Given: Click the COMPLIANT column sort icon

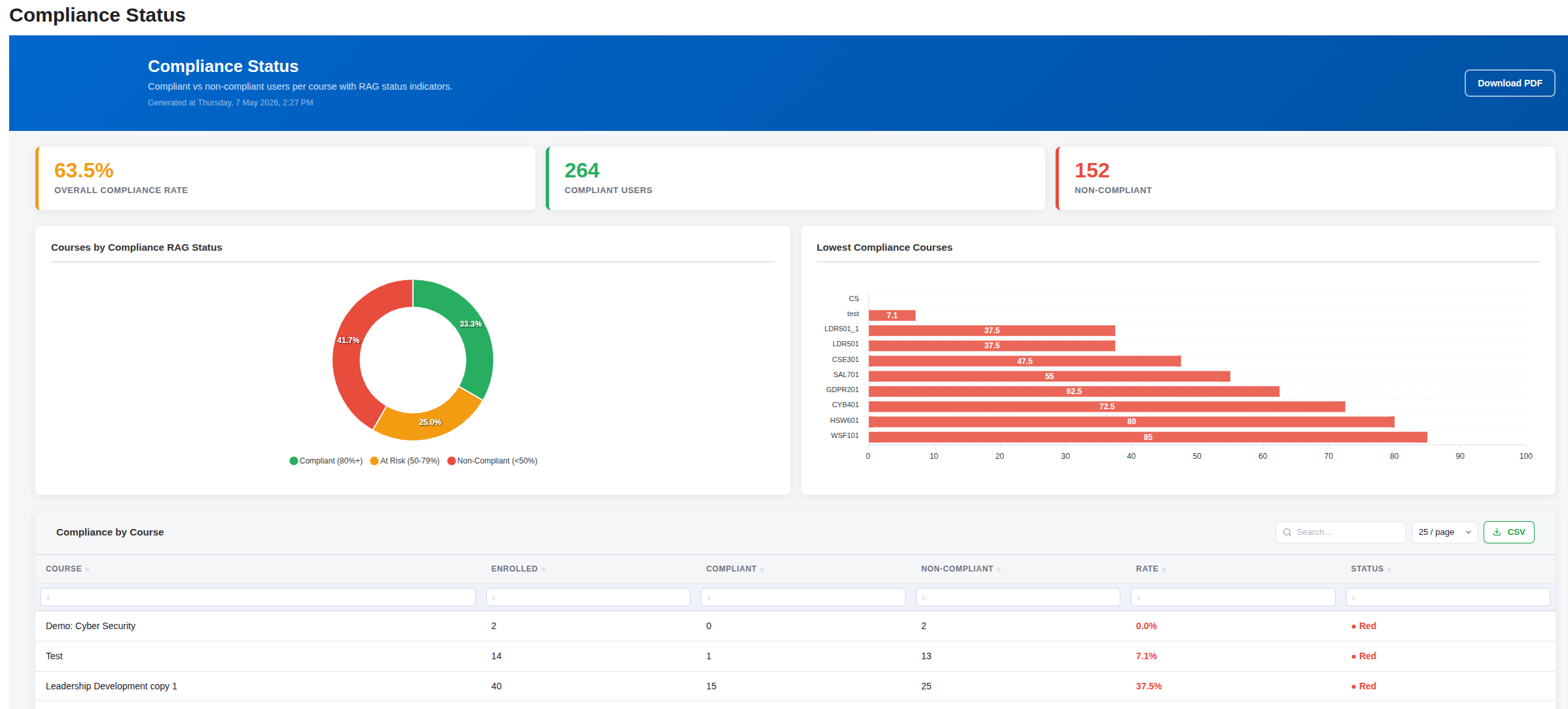Looking at the screenshot, I should (x=762, y=570).
